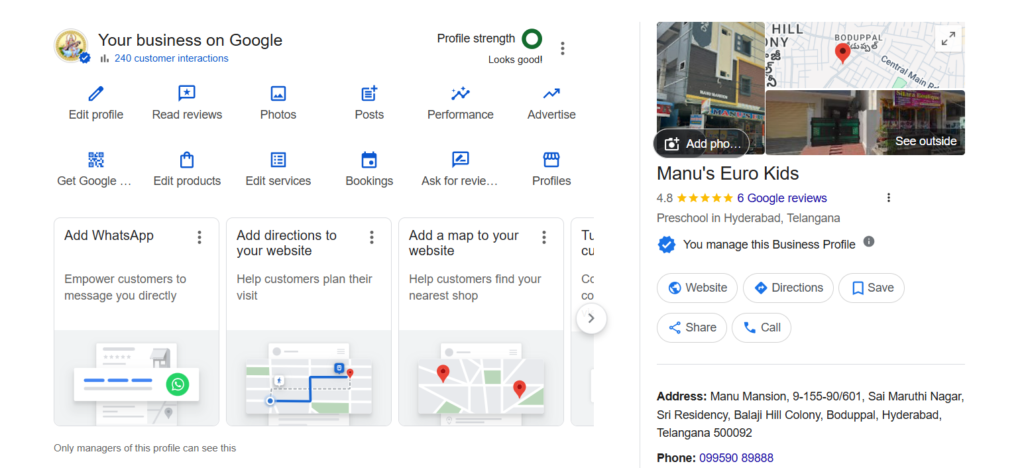Expand the map to full view
Image resolution: width=1024 pixels, height=468 pixels.
pos(946,39)
